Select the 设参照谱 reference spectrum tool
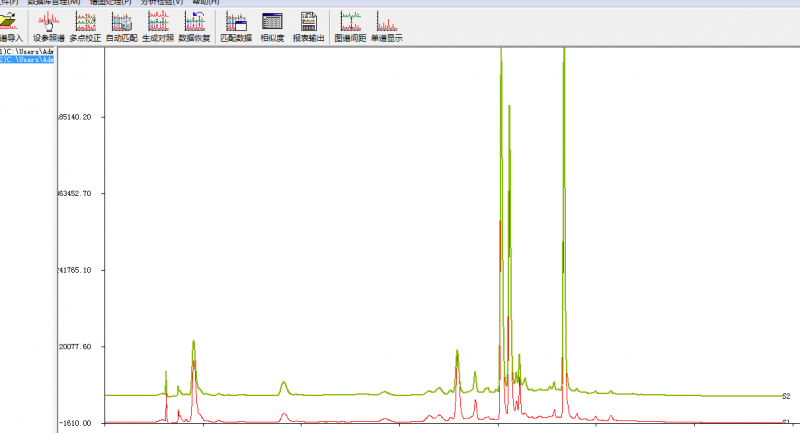This screenshot has height=433, width=800. 48,27
